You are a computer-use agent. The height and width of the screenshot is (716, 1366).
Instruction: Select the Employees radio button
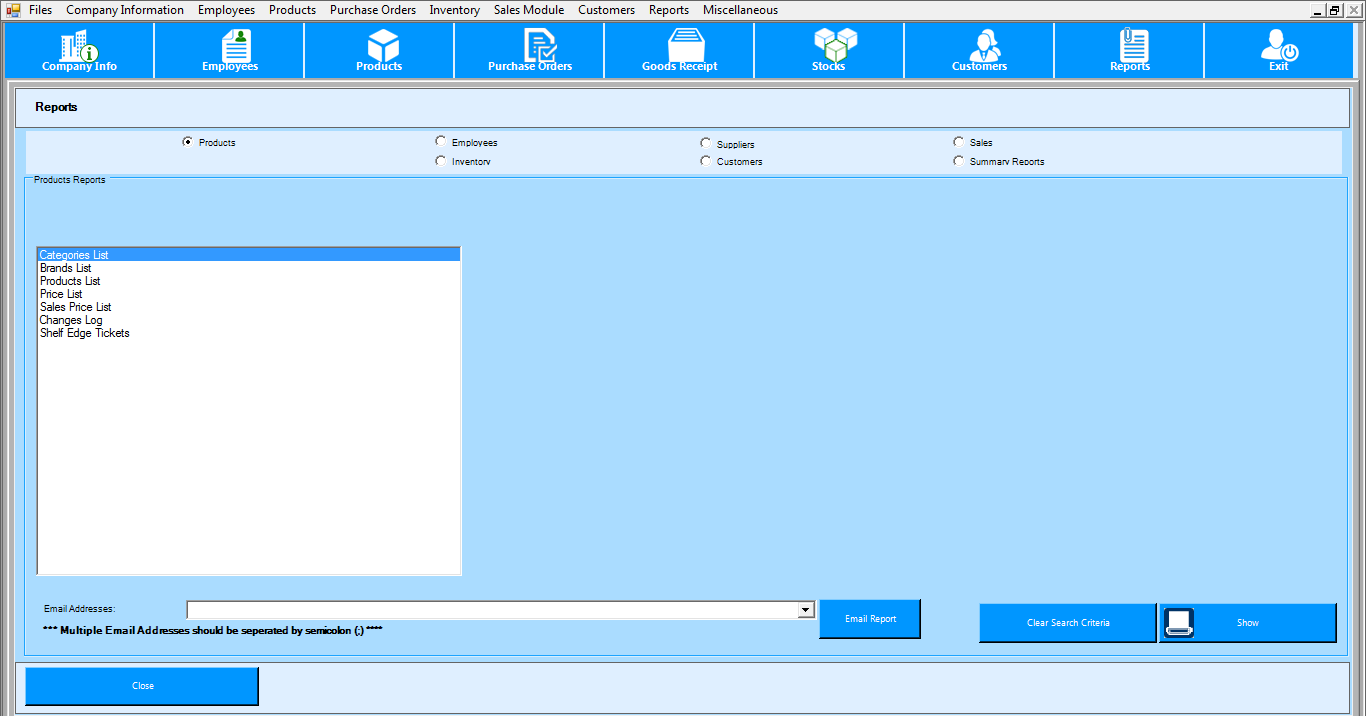coord(441,142)
